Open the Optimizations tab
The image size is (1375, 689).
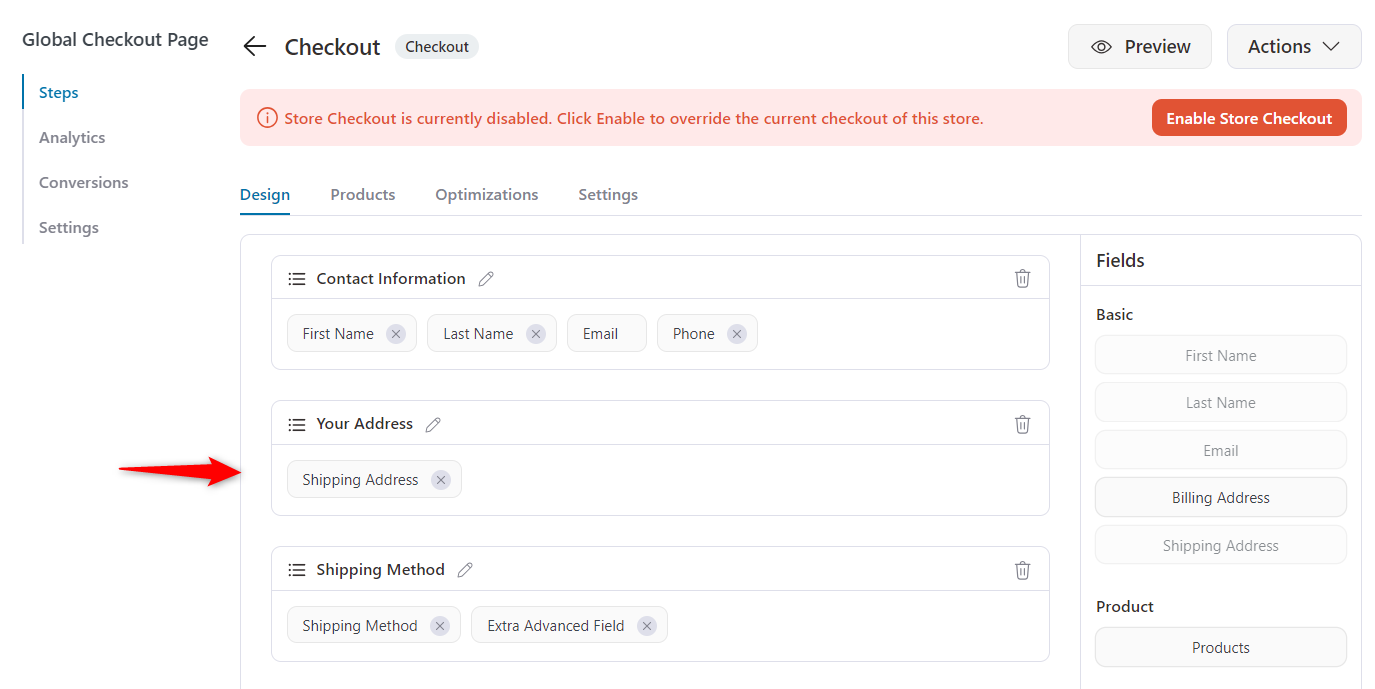pos(487,195)
